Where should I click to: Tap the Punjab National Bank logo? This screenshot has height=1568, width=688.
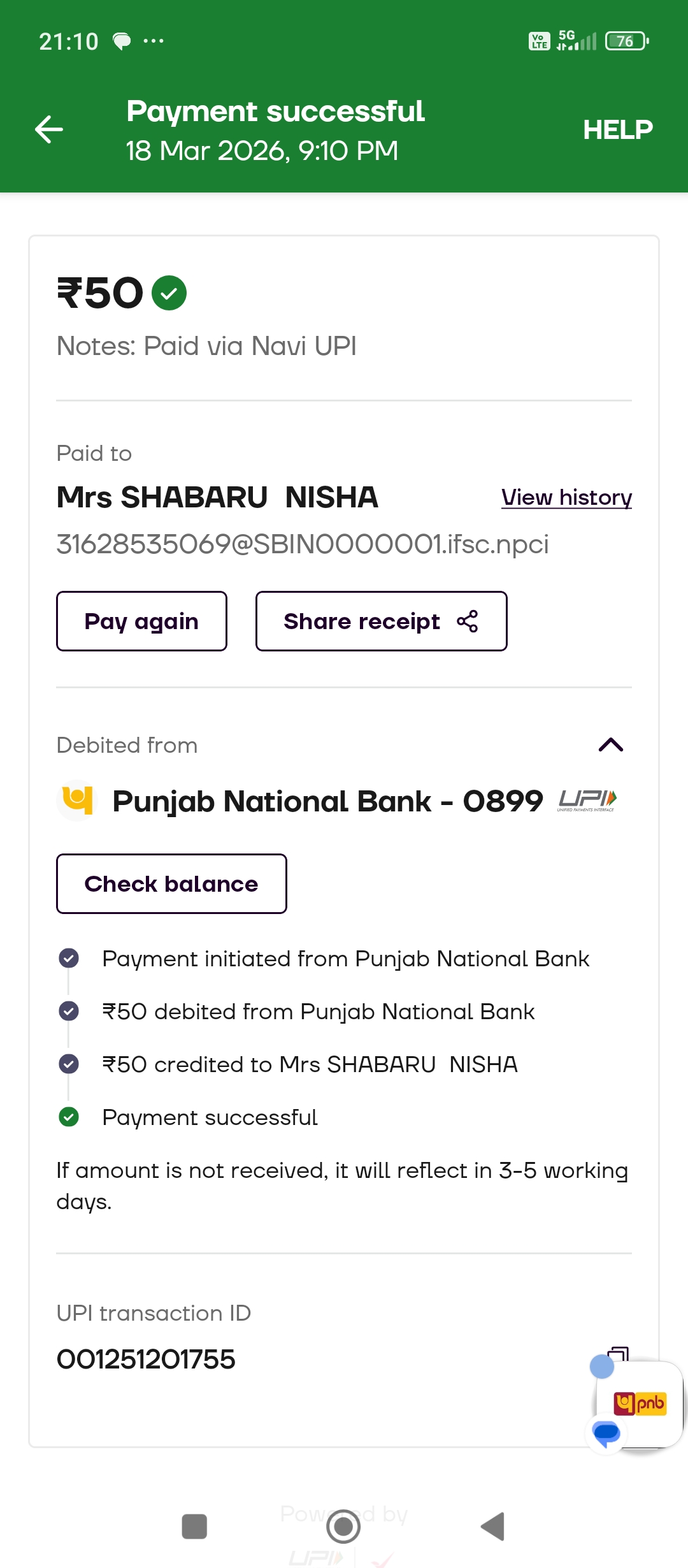(x=78, y=801)
